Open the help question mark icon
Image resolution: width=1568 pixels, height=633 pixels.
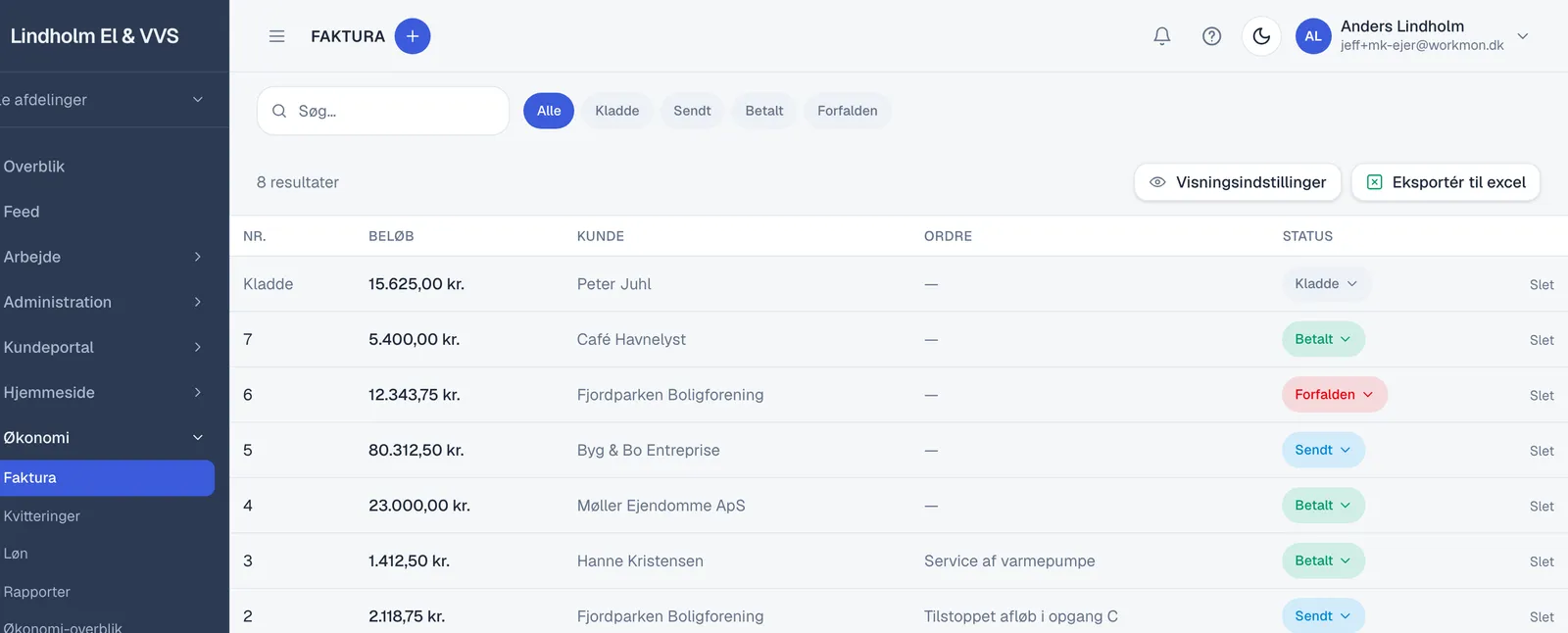1212,36
